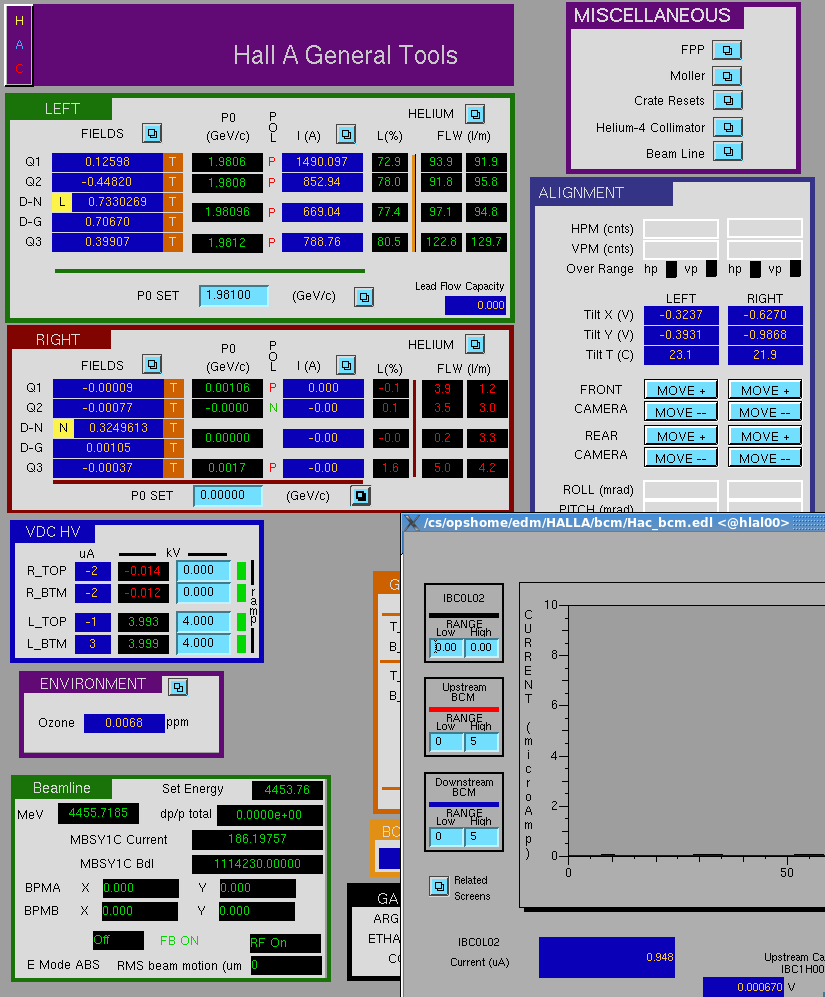Click the BCM window title bar path
Viewport: 825px width, 997px height.
606,523
